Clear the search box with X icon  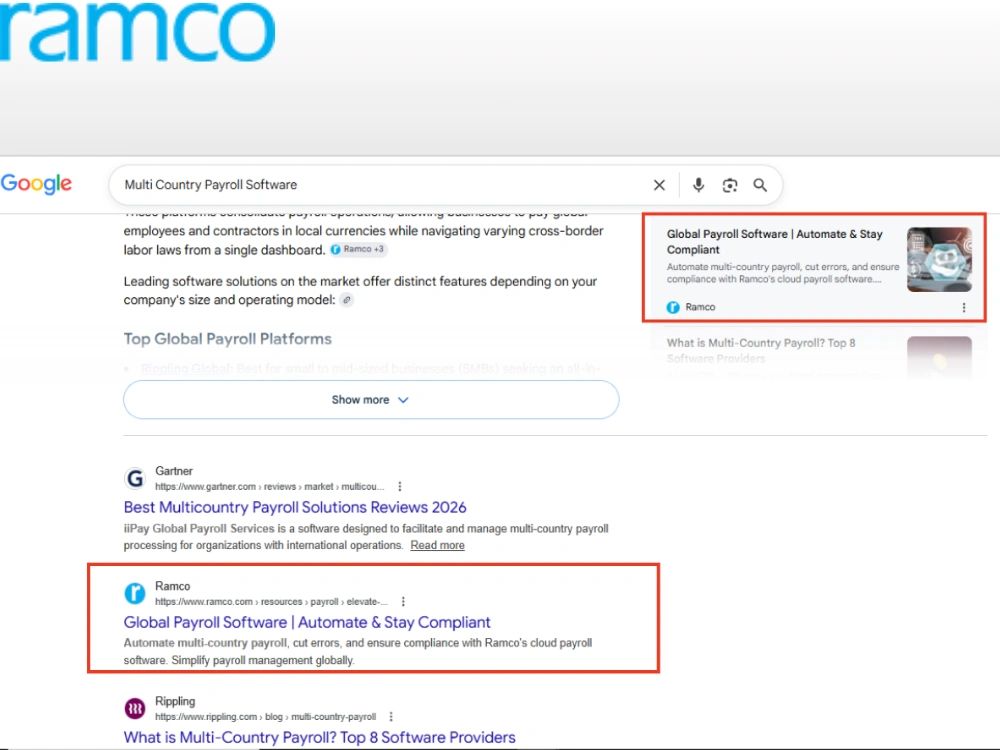pos(659,185)
